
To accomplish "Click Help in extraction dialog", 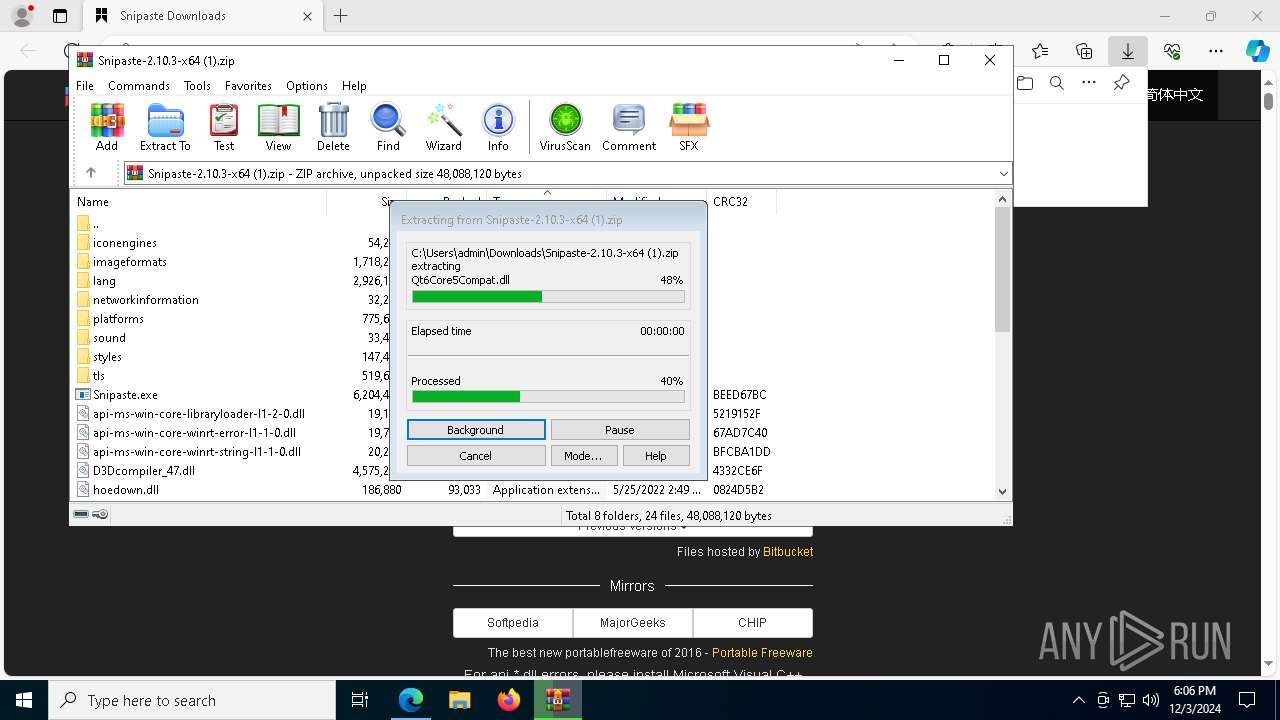I will [656, 456].
